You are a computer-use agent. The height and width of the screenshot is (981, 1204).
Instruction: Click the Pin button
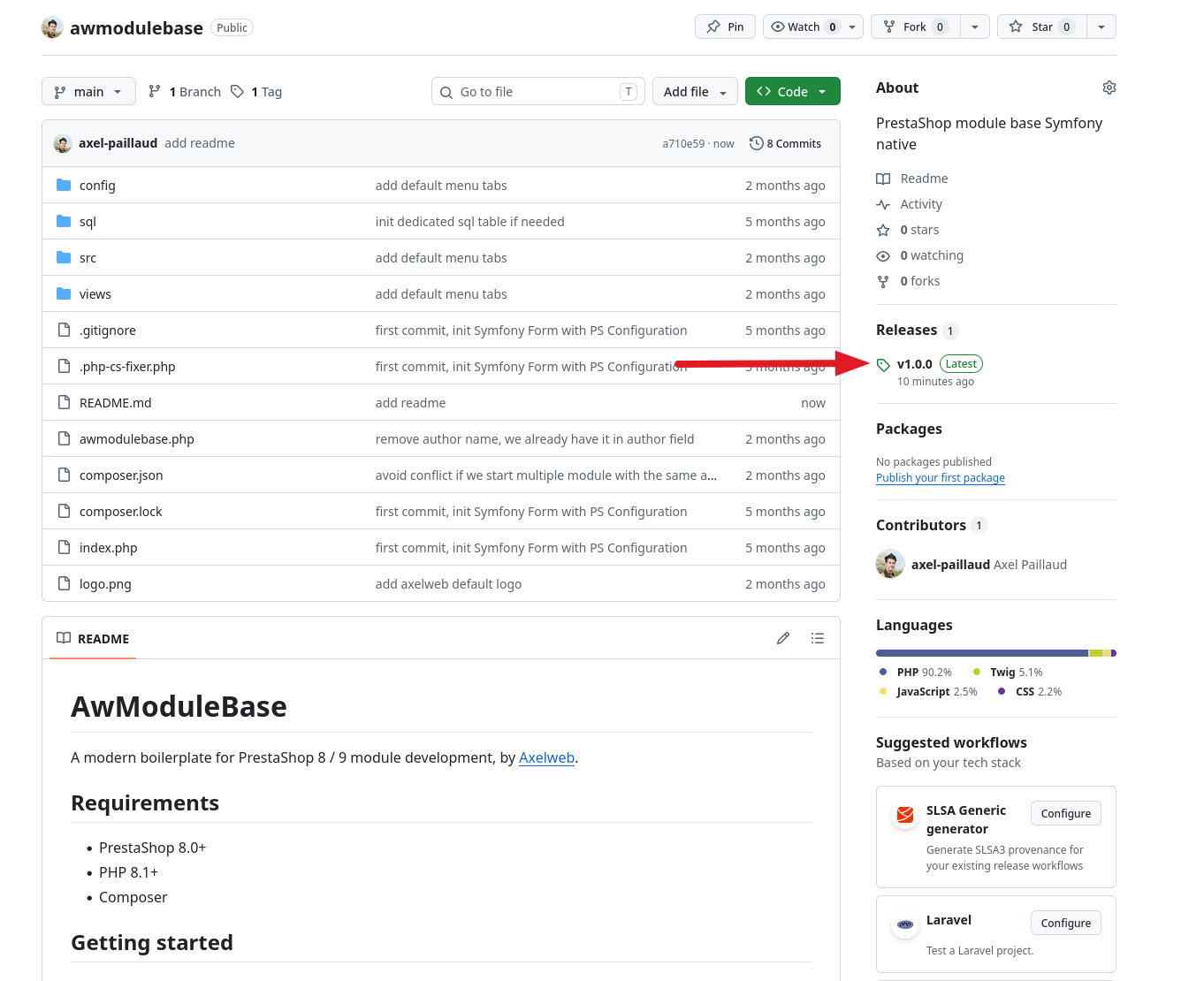point(725,27)
